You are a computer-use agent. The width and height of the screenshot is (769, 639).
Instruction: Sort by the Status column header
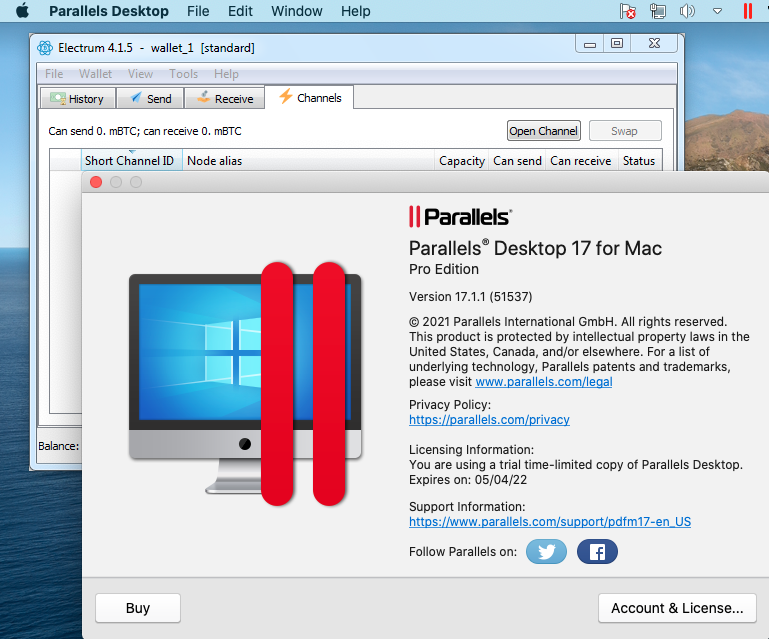(x=639, y=160)
